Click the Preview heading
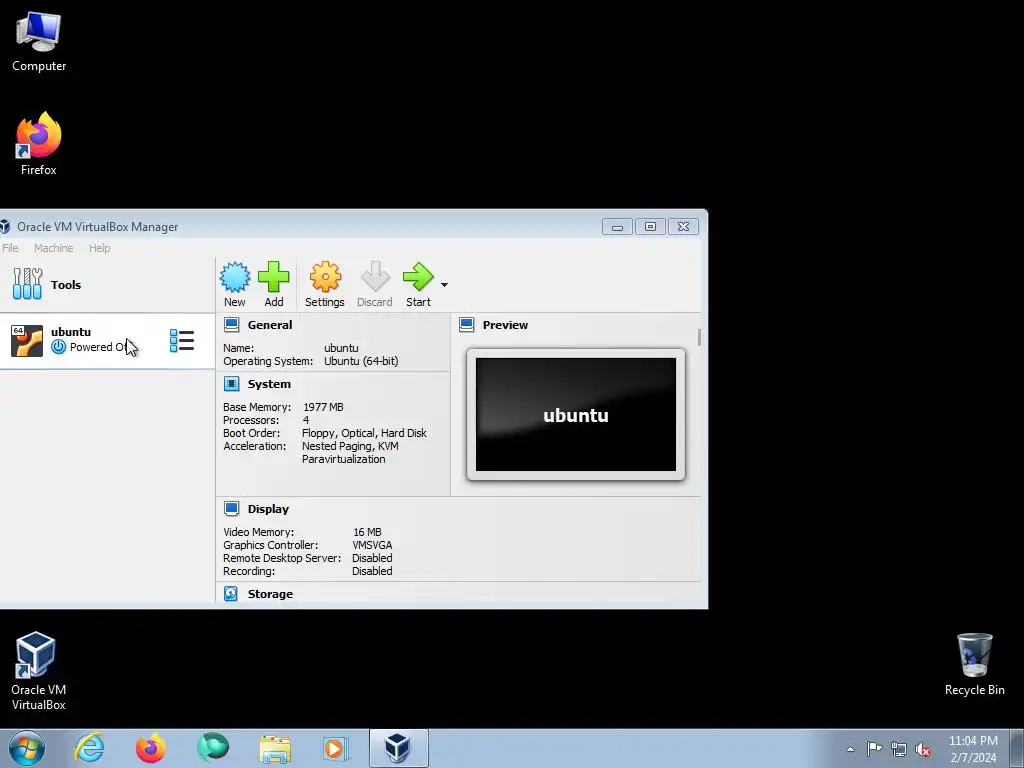 point(505,325)
